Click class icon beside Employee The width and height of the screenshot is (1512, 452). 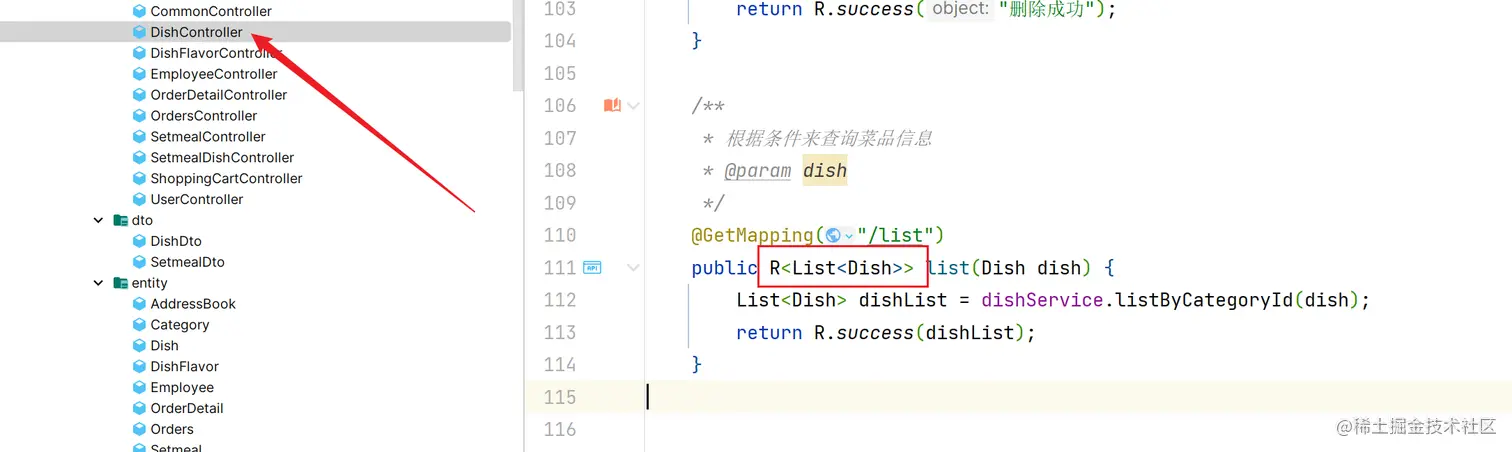[x=140, y=388]
